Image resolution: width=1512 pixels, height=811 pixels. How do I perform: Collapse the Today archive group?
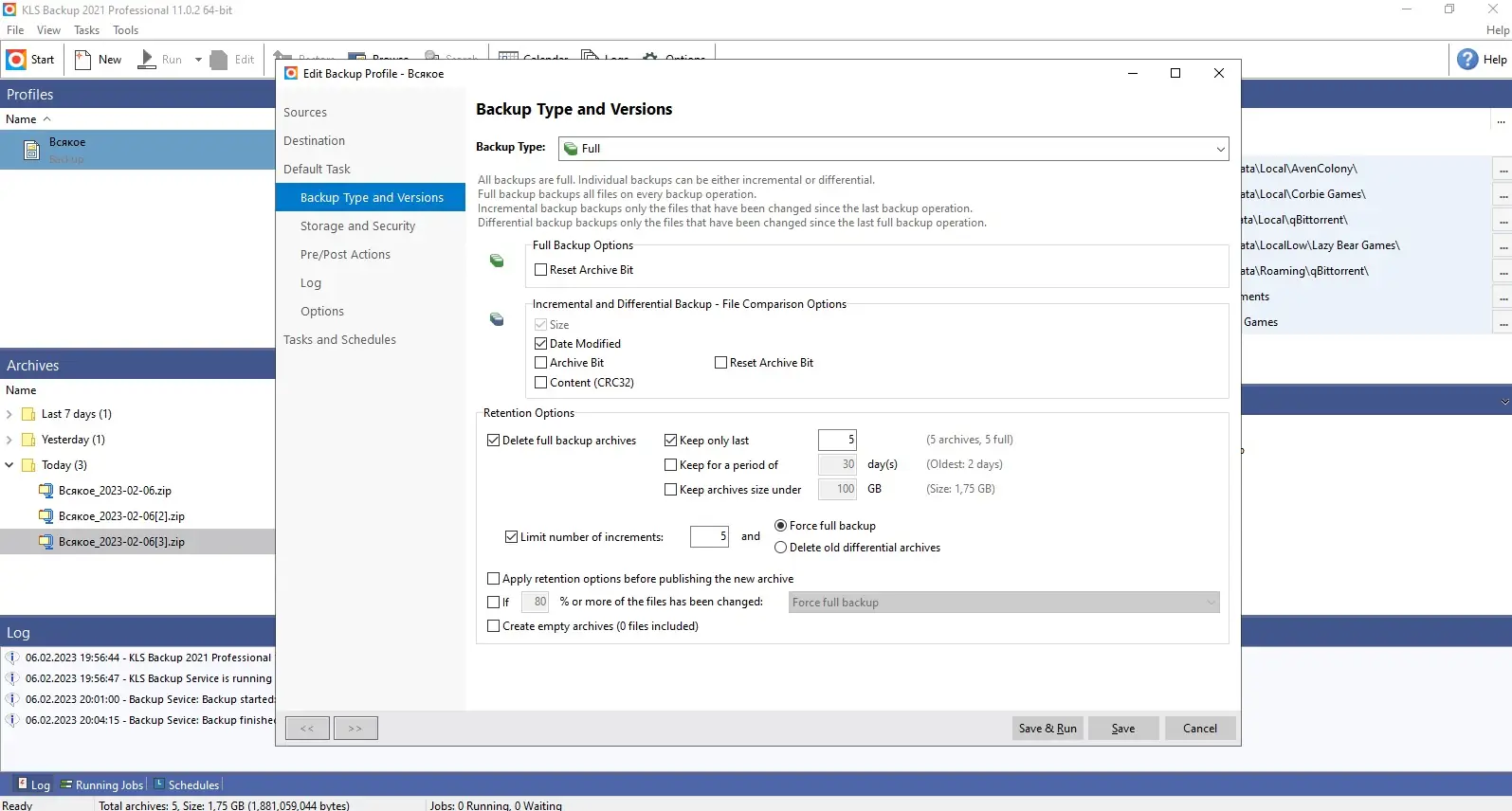[x=9, y=465]
